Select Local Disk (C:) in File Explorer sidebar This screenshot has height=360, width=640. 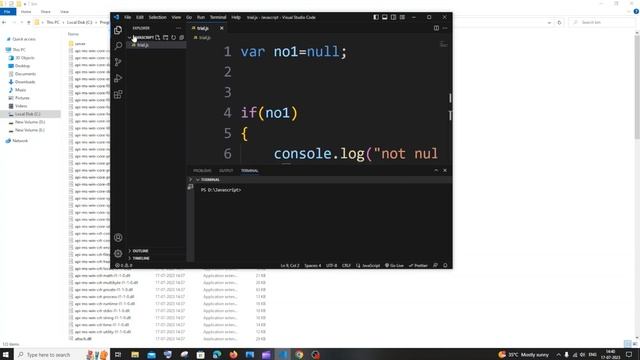(30, 114)
